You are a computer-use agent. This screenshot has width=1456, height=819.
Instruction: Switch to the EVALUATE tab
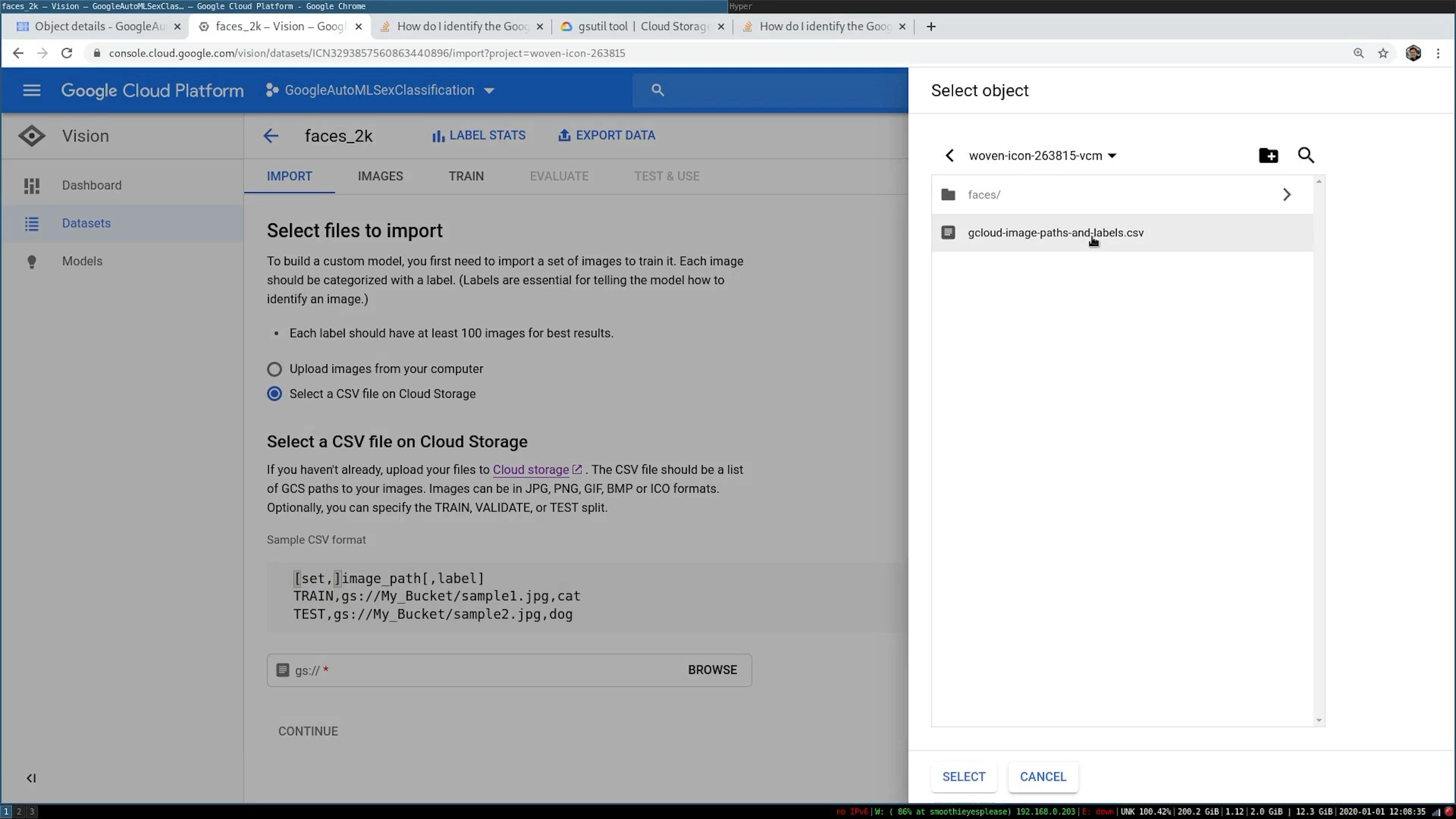click(x=559, y=176)
